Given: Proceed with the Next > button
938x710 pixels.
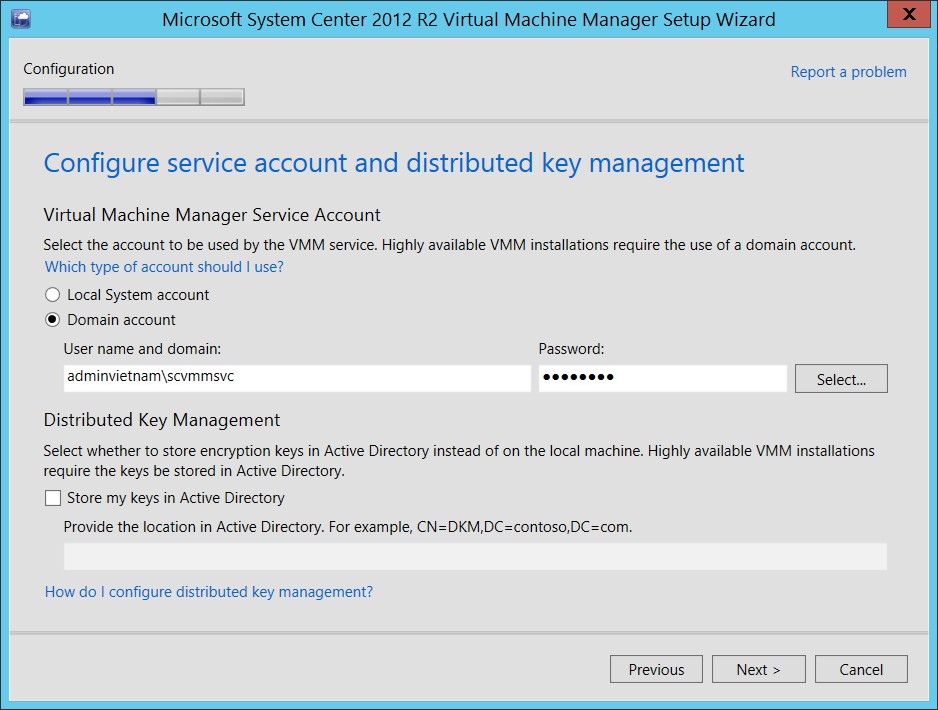Looking at the screenshot, I should tap(759, 669).
